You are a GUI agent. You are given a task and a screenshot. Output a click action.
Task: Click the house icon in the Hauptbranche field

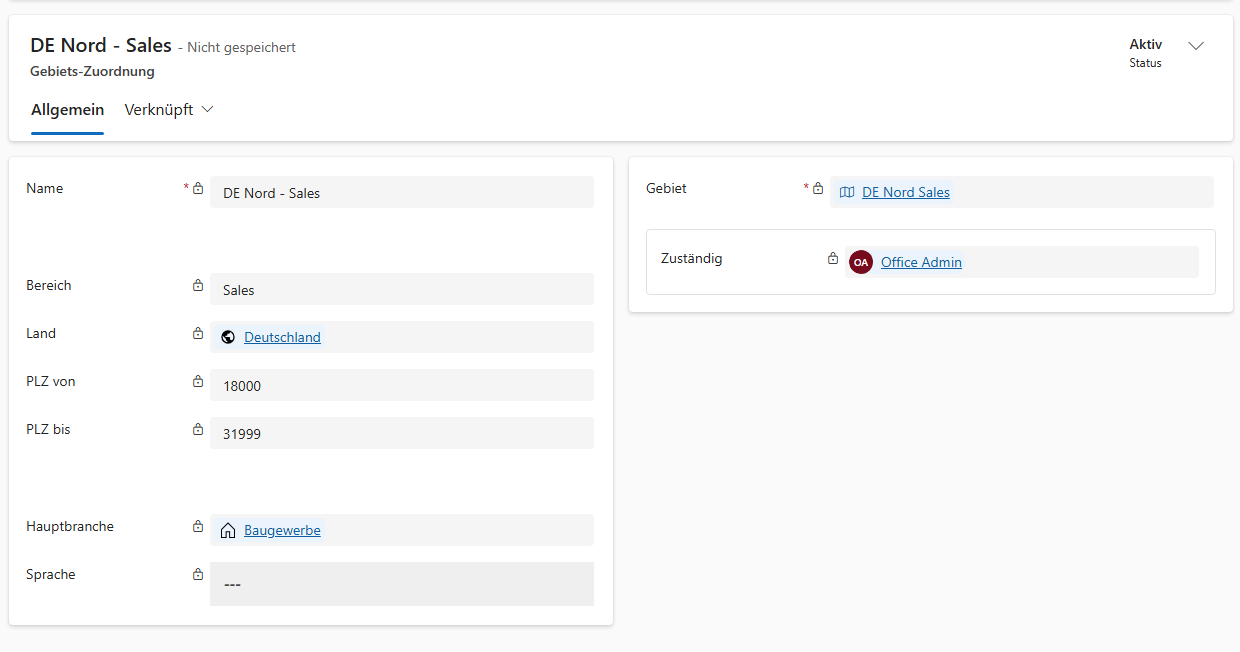pos(228,531)
